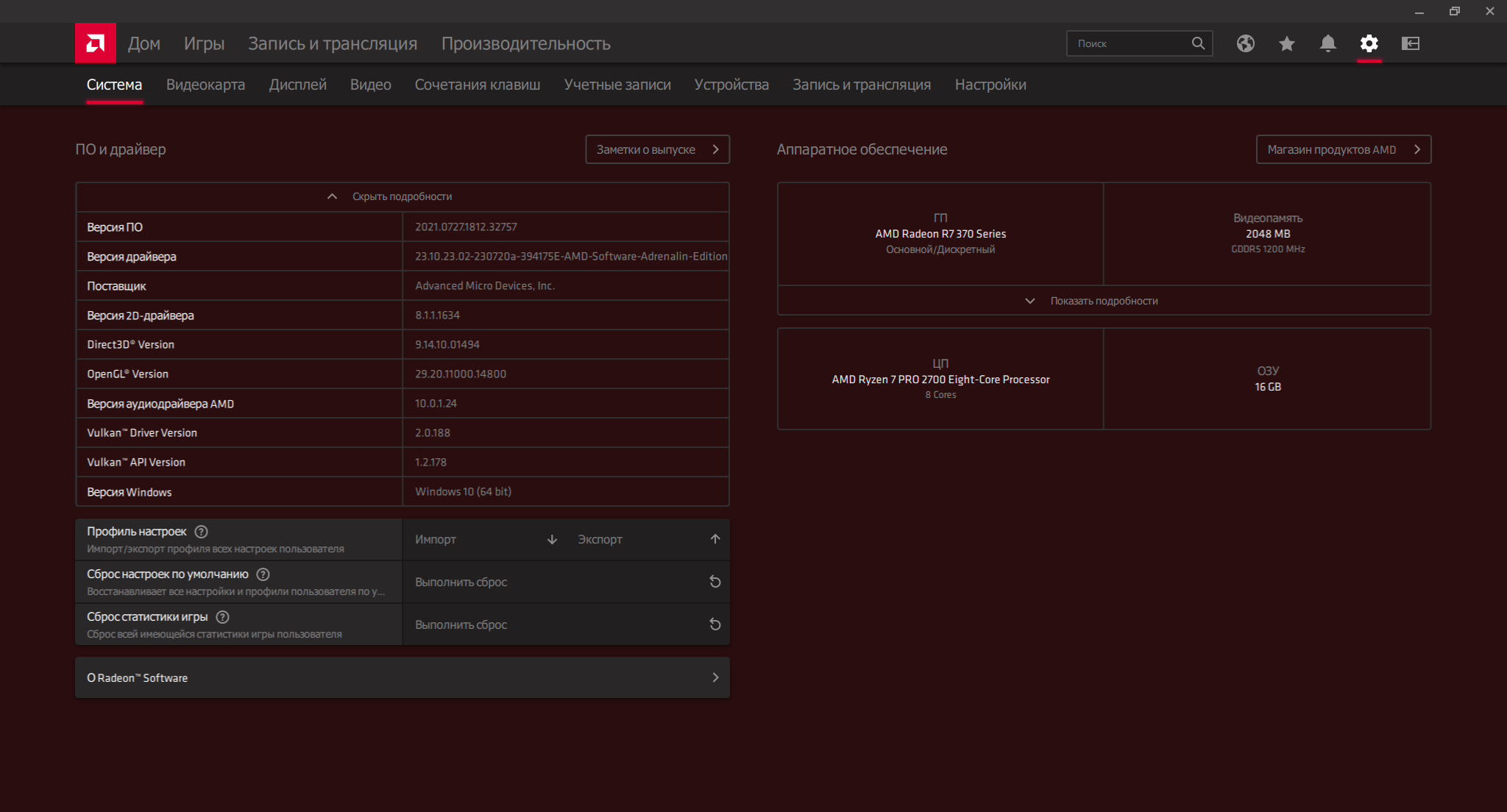Click help icon next to Профиль настроек
This screenshot has height=812, width=1507.
pos(201,532)
